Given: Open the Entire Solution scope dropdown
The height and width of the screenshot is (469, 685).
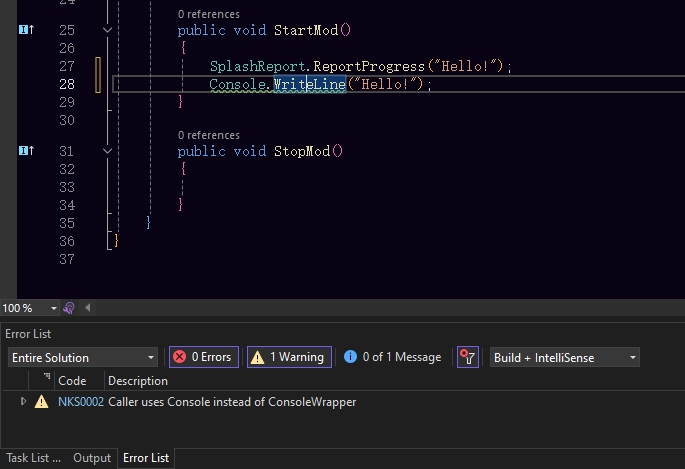Looking at the screenshot, I should pos(83,357).
